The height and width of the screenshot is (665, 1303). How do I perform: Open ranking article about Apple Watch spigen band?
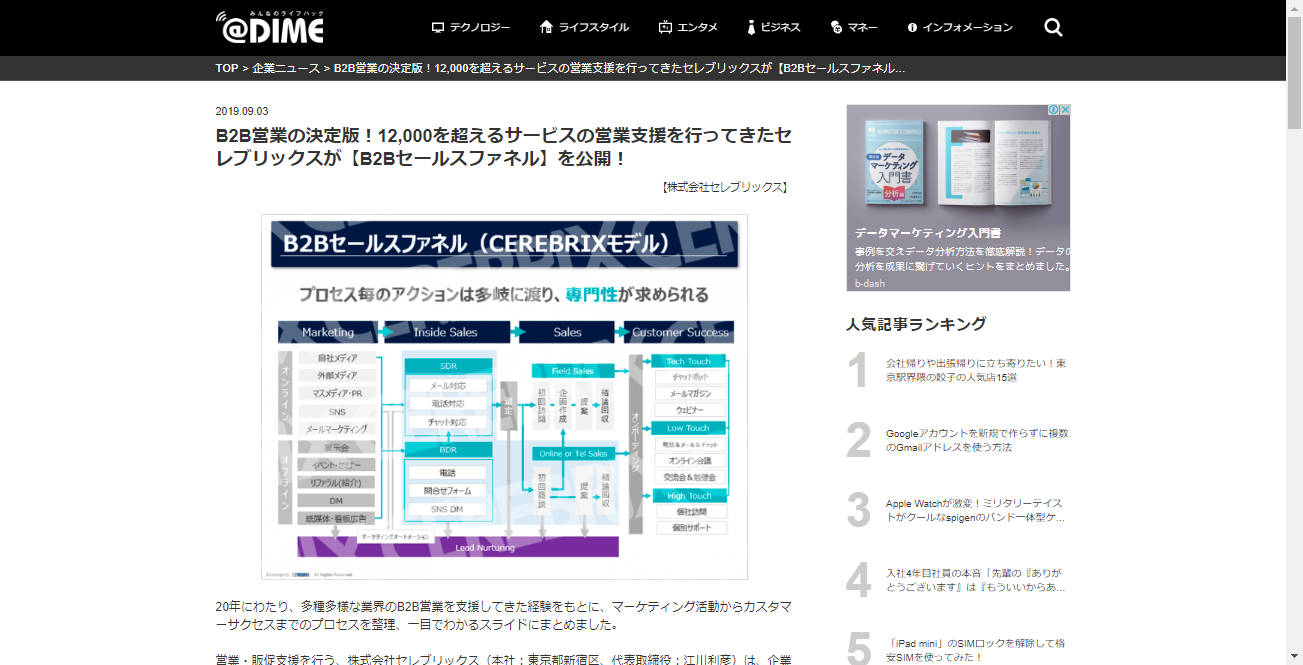coord(975,510)
